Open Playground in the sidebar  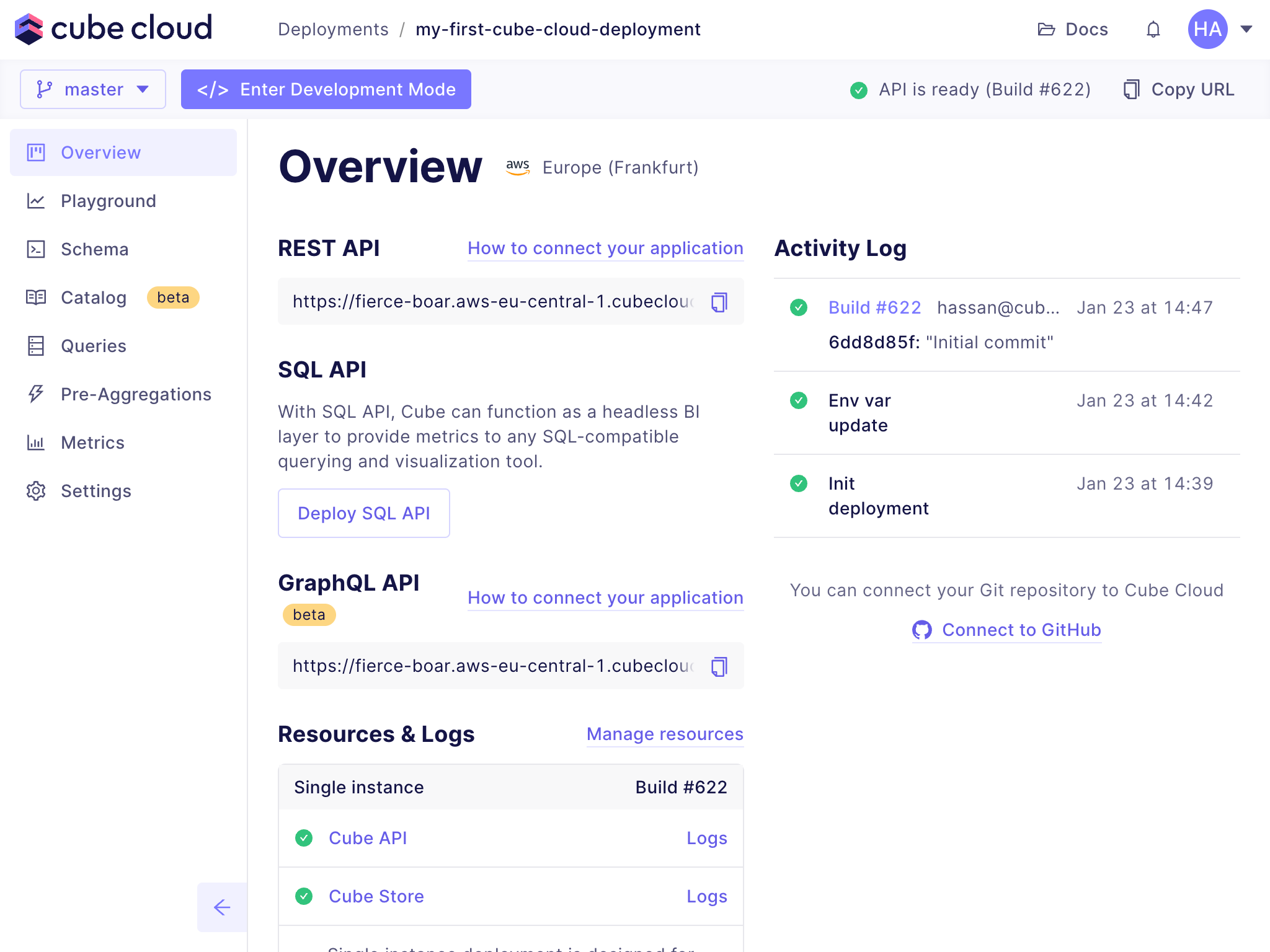(123, 201)
